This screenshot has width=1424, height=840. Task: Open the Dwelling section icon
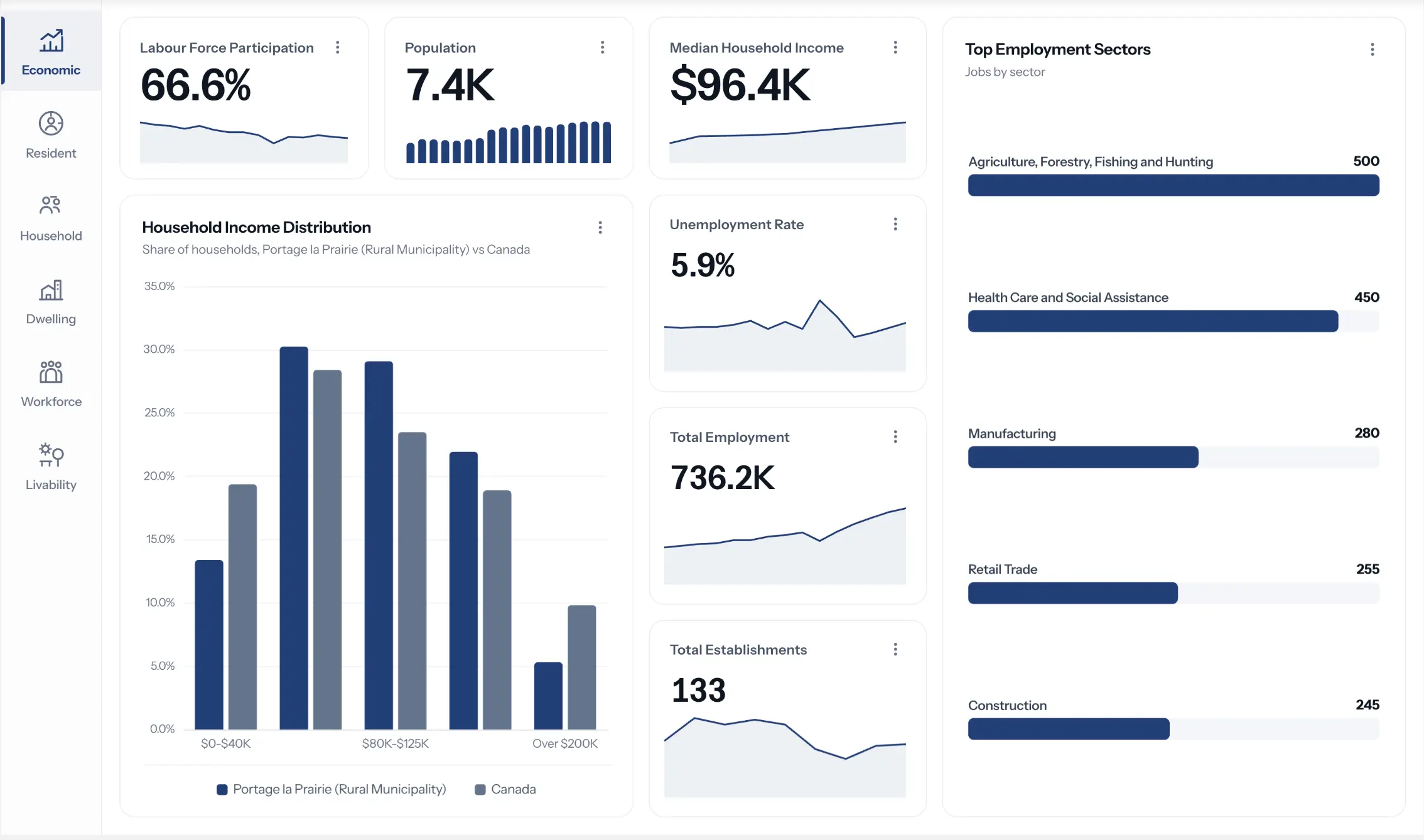pyautogui.click(x=51, y=289)
